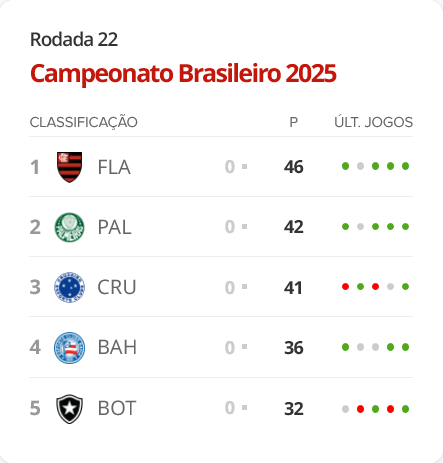Click the Rodada 22 label
Screen dimensions: 443x463
(x=74, y=40)
